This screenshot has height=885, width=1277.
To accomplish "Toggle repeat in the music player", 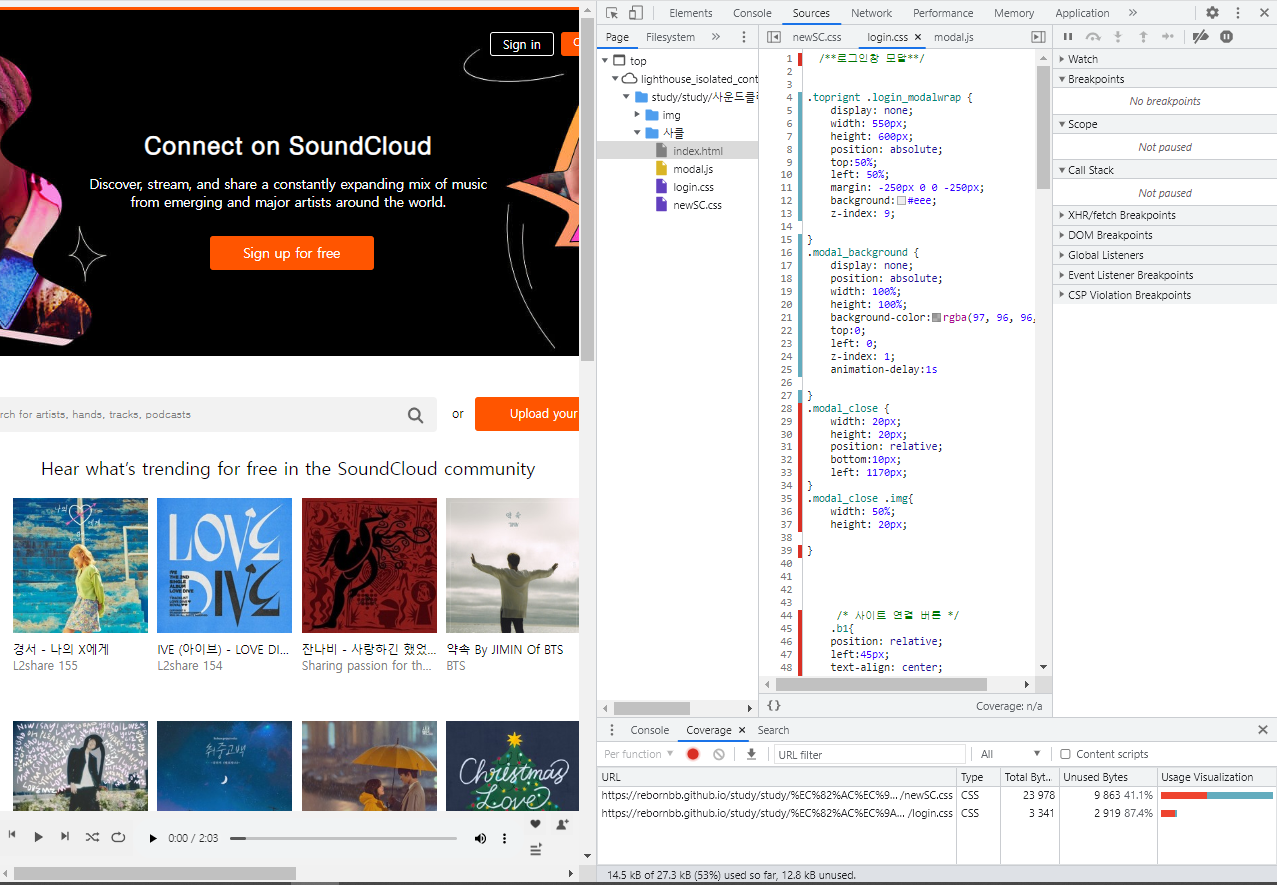I will click(x=118, y=837).
